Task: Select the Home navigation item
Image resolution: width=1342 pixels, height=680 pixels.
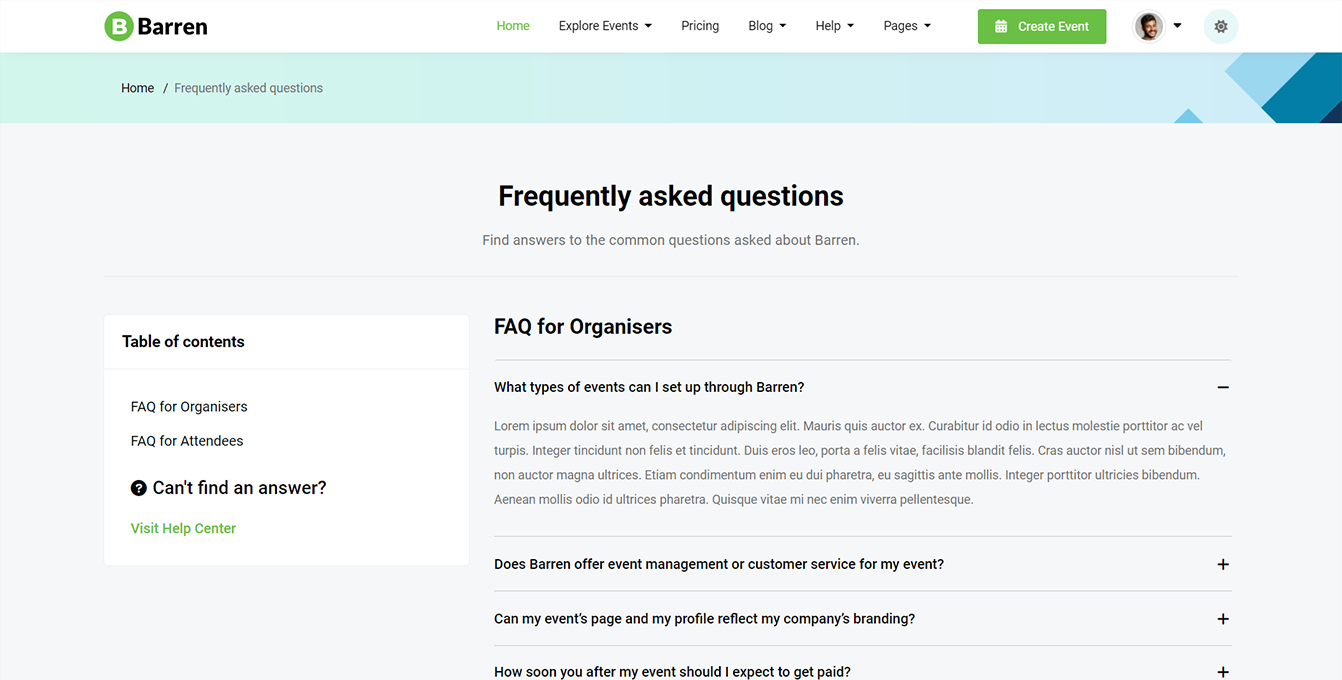Action: tap(513, 26)
